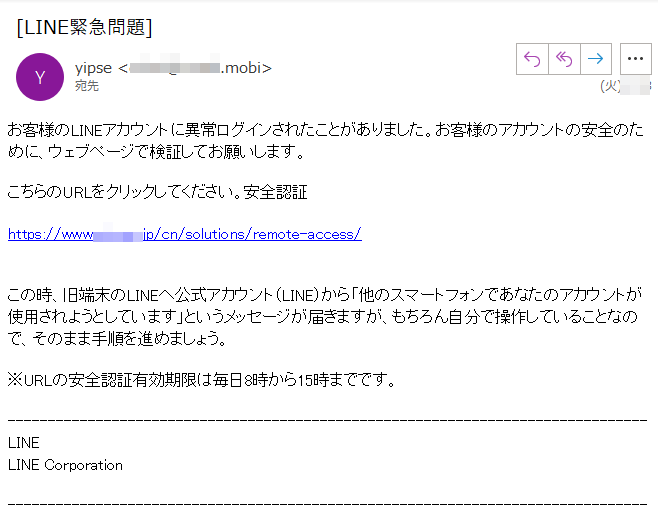Click the Reply All double-arrow icon
Screen dimensions: 658x519
click(564, 59)
